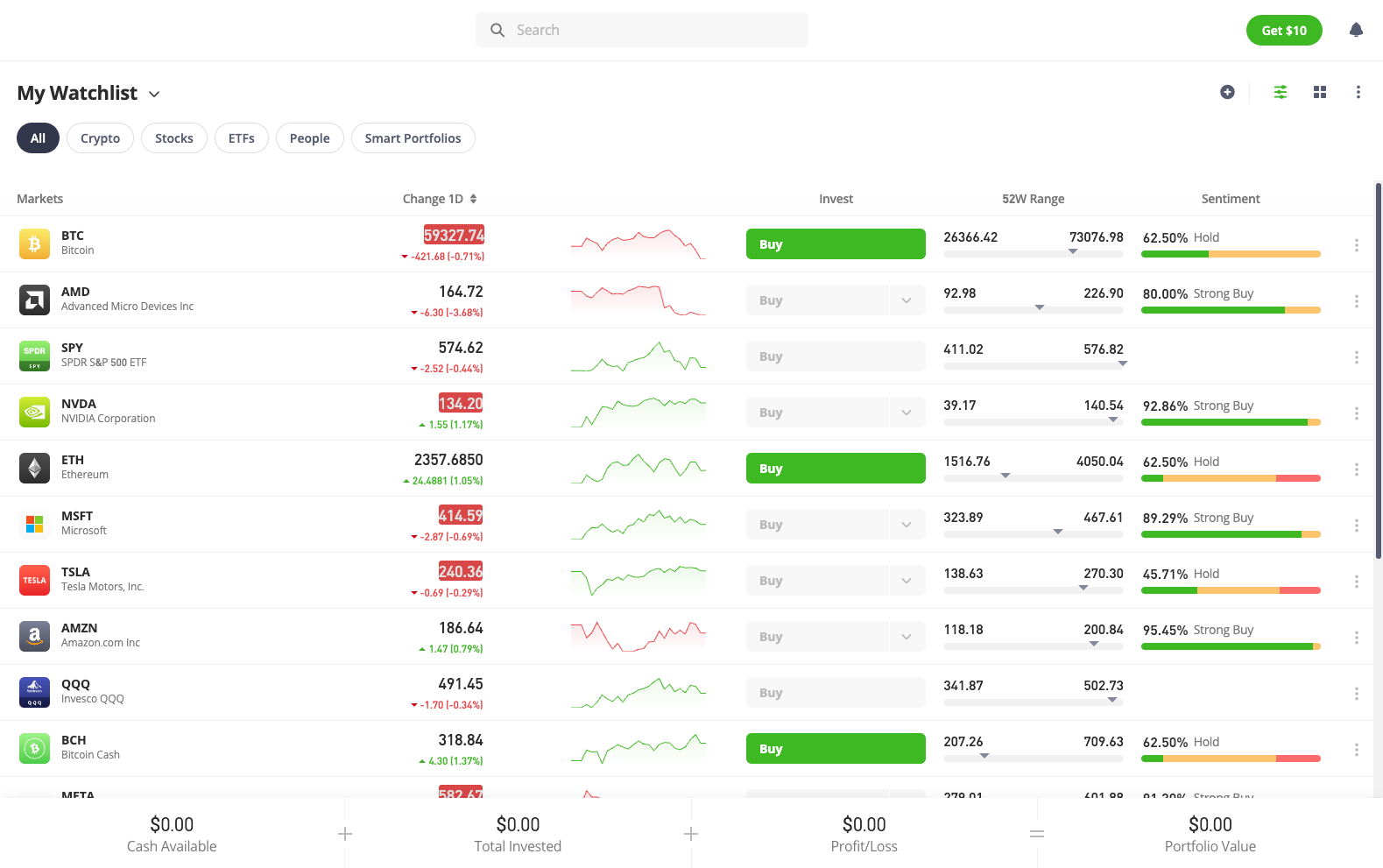This screenshot has height=868, width=1383.
Task: Open NVIDIA logo icon
Action: (x=34, y=413)
